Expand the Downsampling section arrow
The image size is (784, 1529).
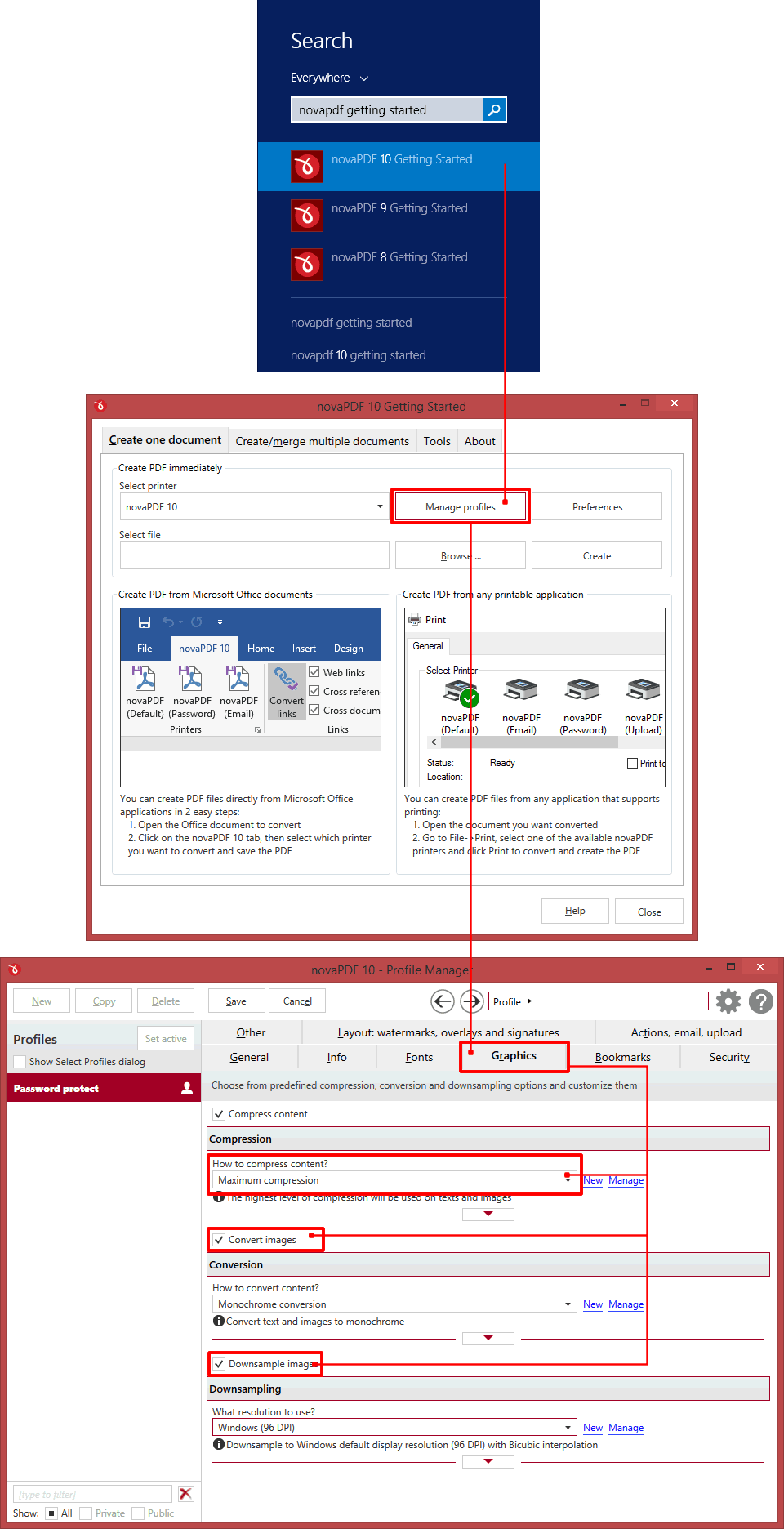point(488,1461)
